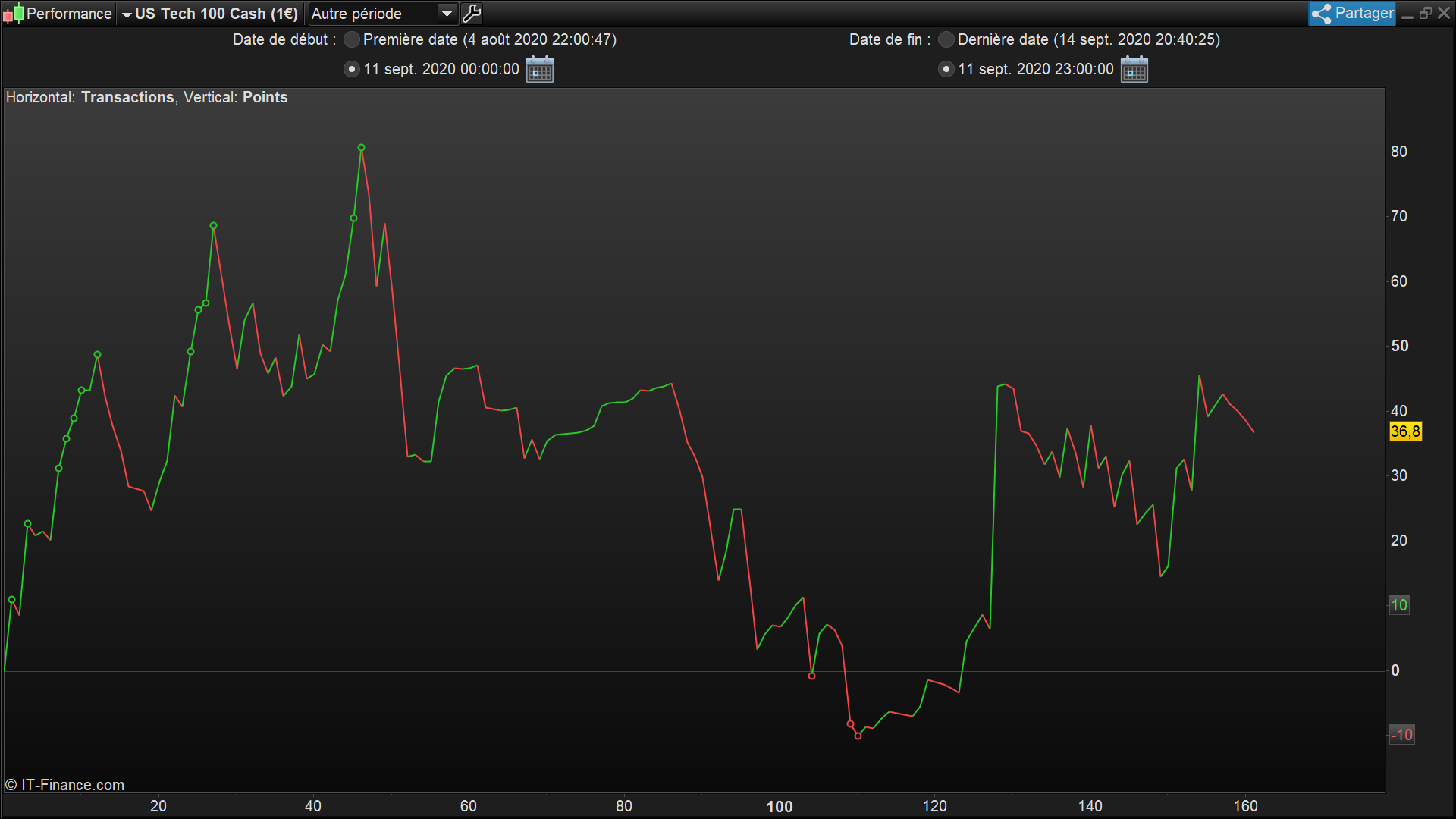Select the Première date radio button

pyautogui.click(x=352, y=39)
